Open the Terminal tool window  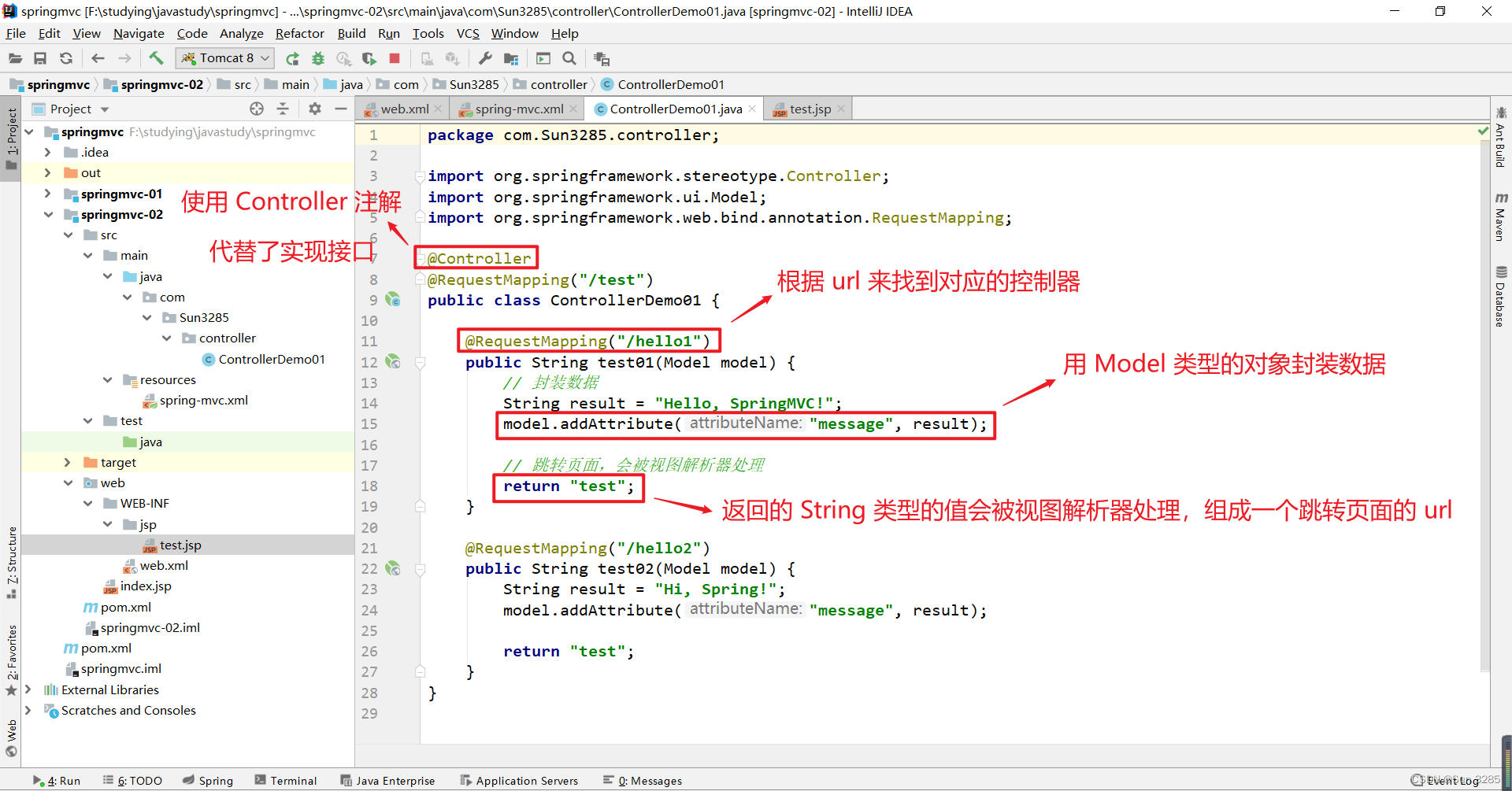285,780
